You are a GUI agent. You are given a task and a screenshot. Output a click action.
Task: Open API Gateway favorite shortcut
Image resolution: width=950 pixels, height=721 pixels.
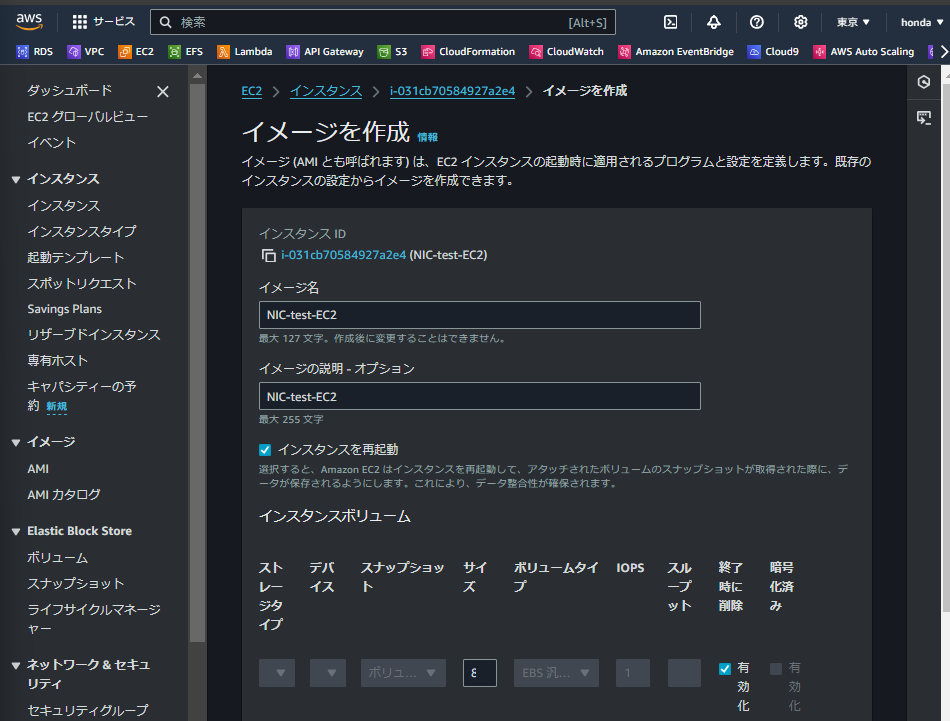click(x=325, y=52)
